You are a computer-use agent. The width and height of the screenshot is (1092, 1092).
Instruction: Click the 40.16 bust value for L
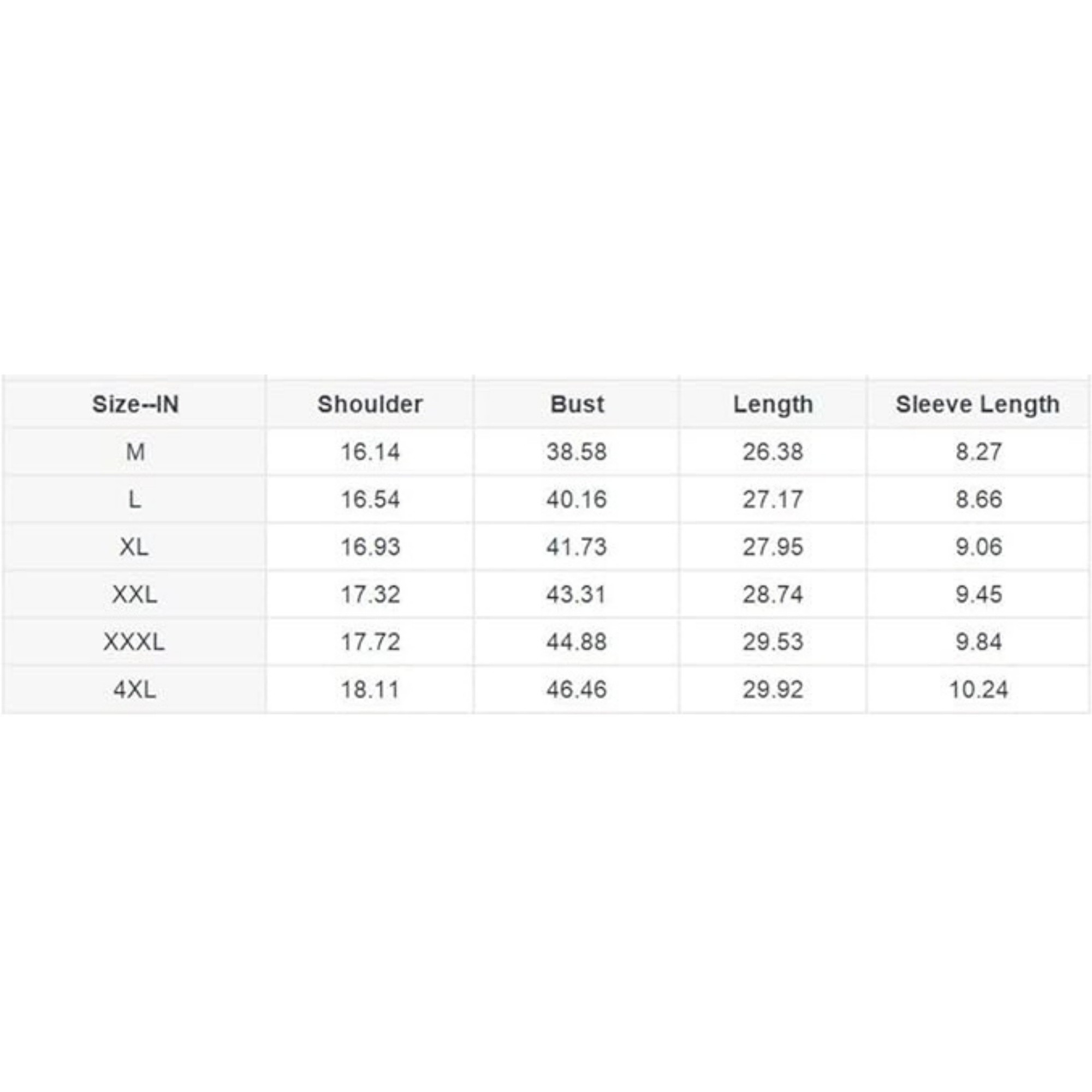(577, 499)
